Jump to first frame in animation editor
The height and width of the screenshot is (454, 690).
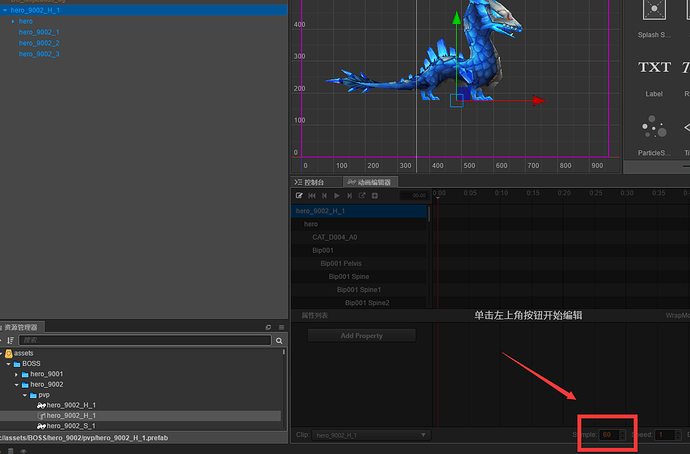(x=312, y=195)
